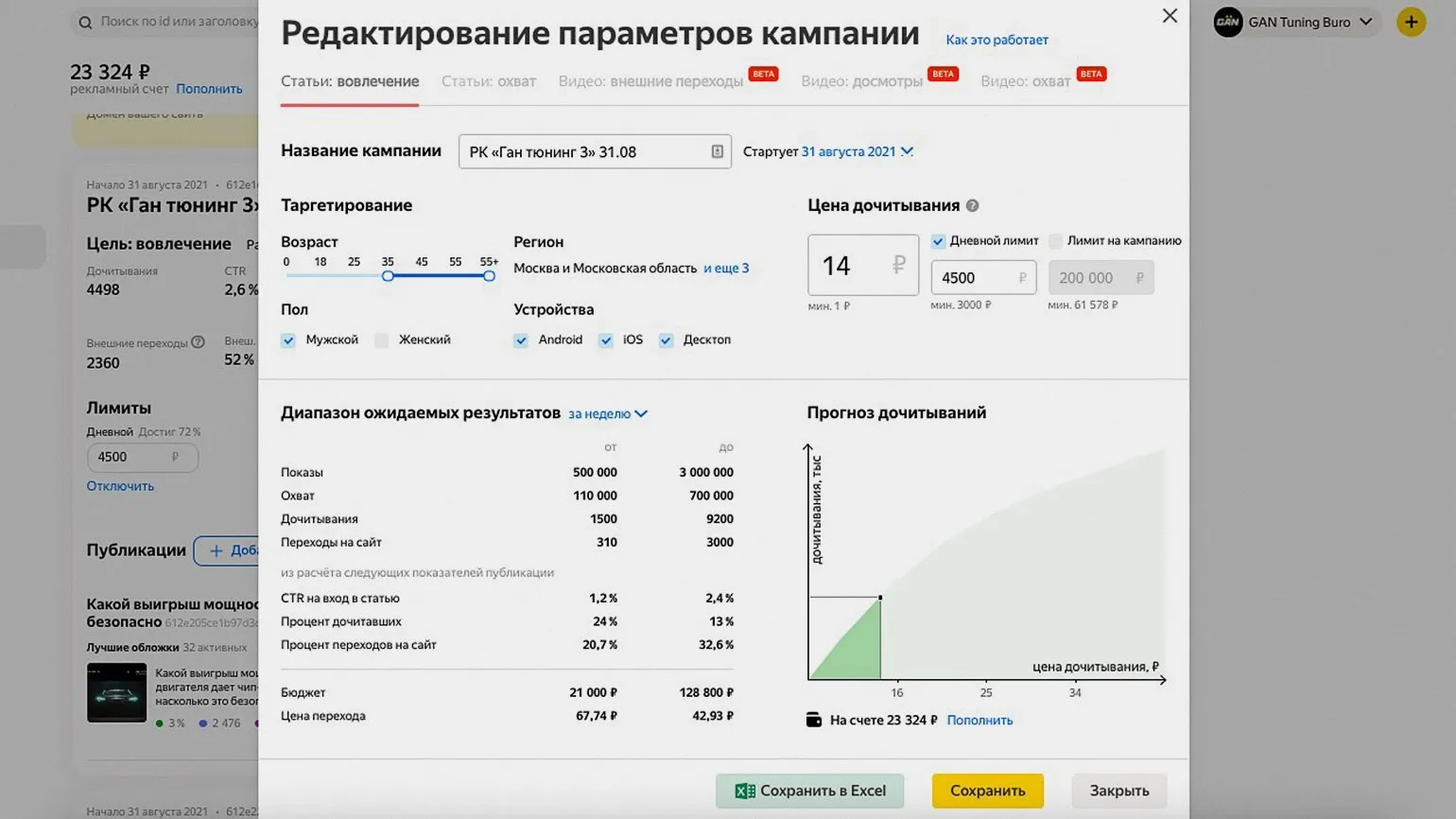Click the GAN account logo avatar

(1227, 22)
